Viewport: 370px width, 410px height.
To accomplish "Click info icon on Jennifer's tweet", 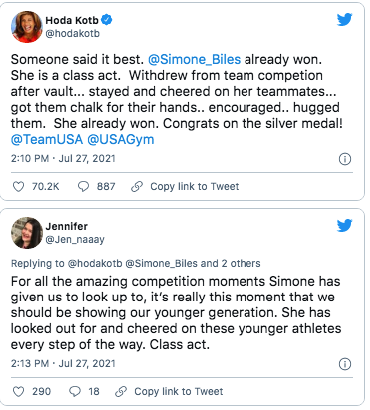I will pos(345,364).
